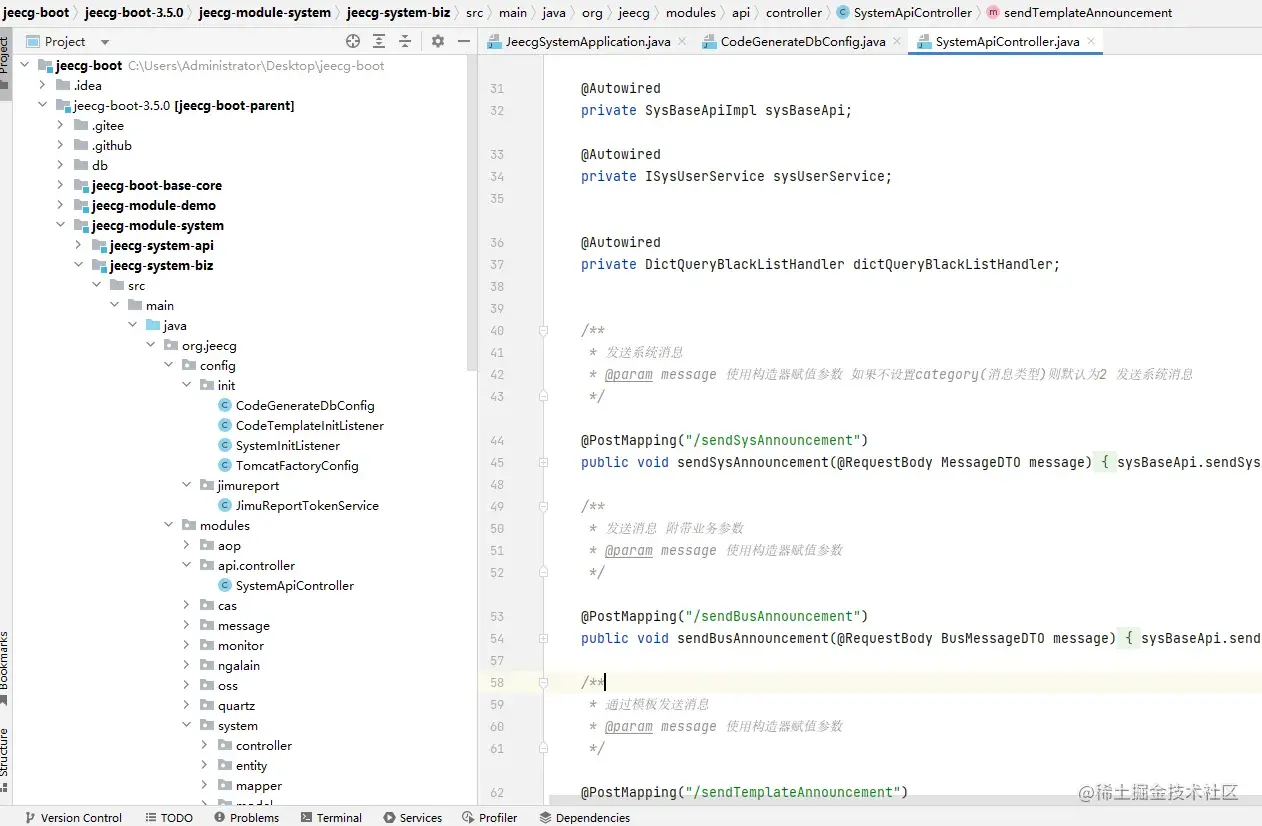Fold the Javadoc comment at line 58
Image resolution: width=1262 pixels, height=826 pixels.
click(543, 682)
